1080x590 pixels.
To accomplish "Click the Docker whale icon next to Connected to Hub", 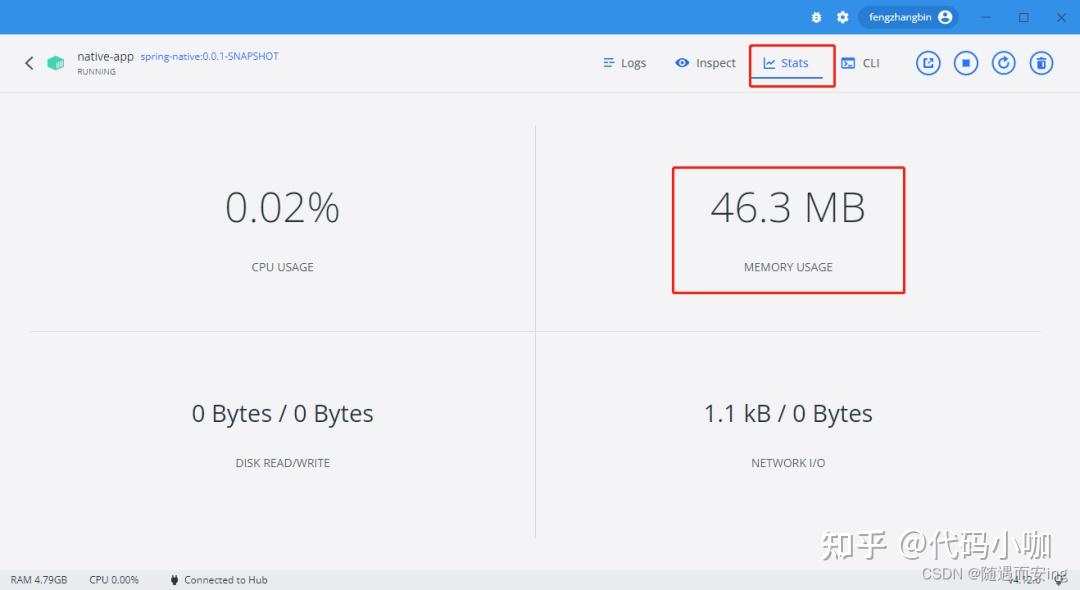I will pyautogui.click(x=172, y=579).
